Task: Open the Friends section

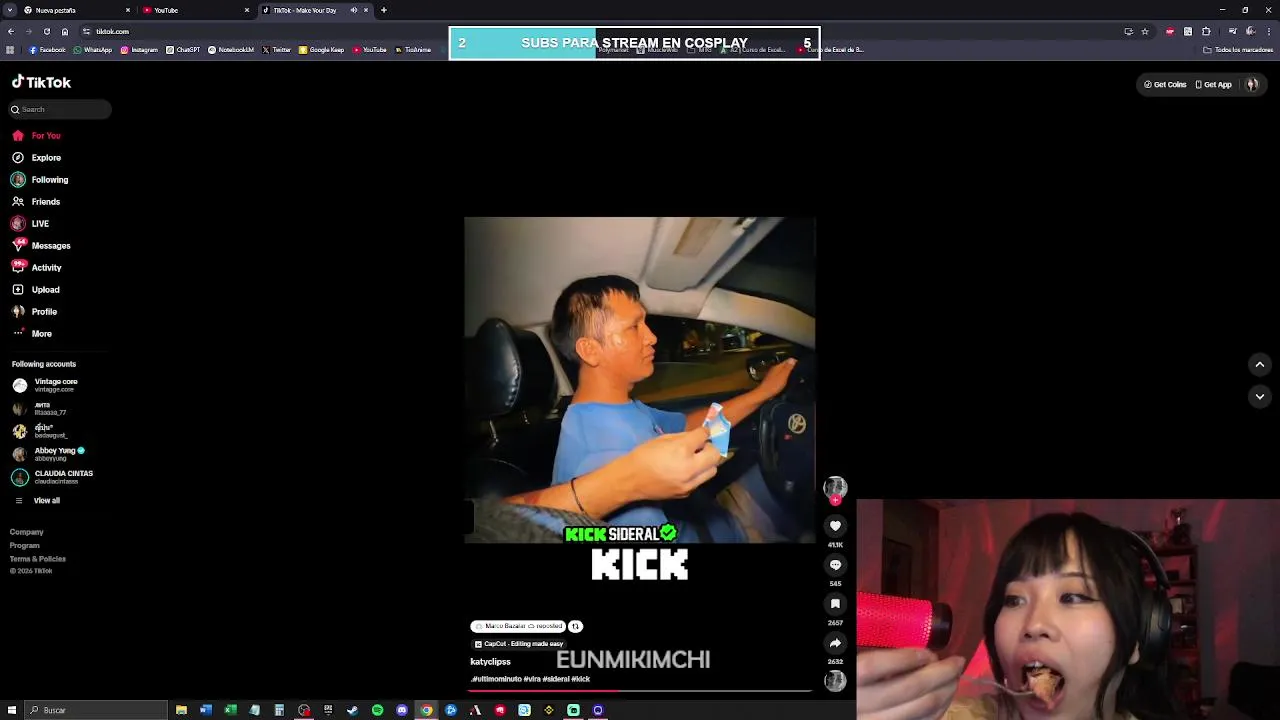Action: (x=36, y=201)
